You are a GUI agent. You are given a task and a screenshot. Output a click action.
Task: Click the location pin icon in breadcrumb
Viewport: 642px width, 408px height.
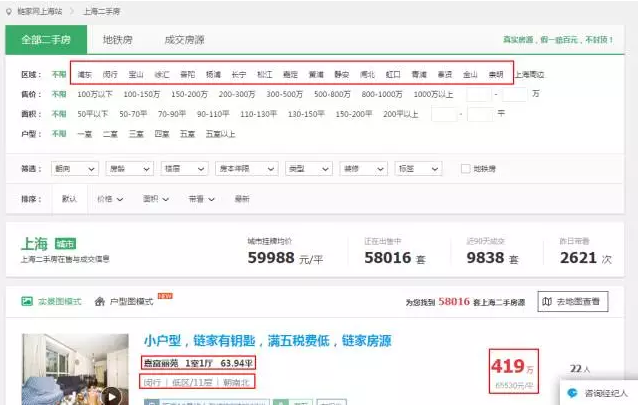9,12
